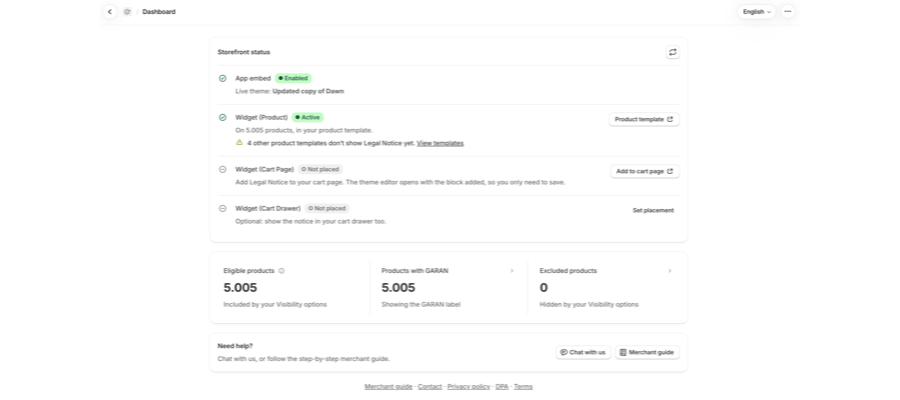Viewport: 900px width, 400px height.
Task: Refresh the storefront status
Action: point(673,52)
